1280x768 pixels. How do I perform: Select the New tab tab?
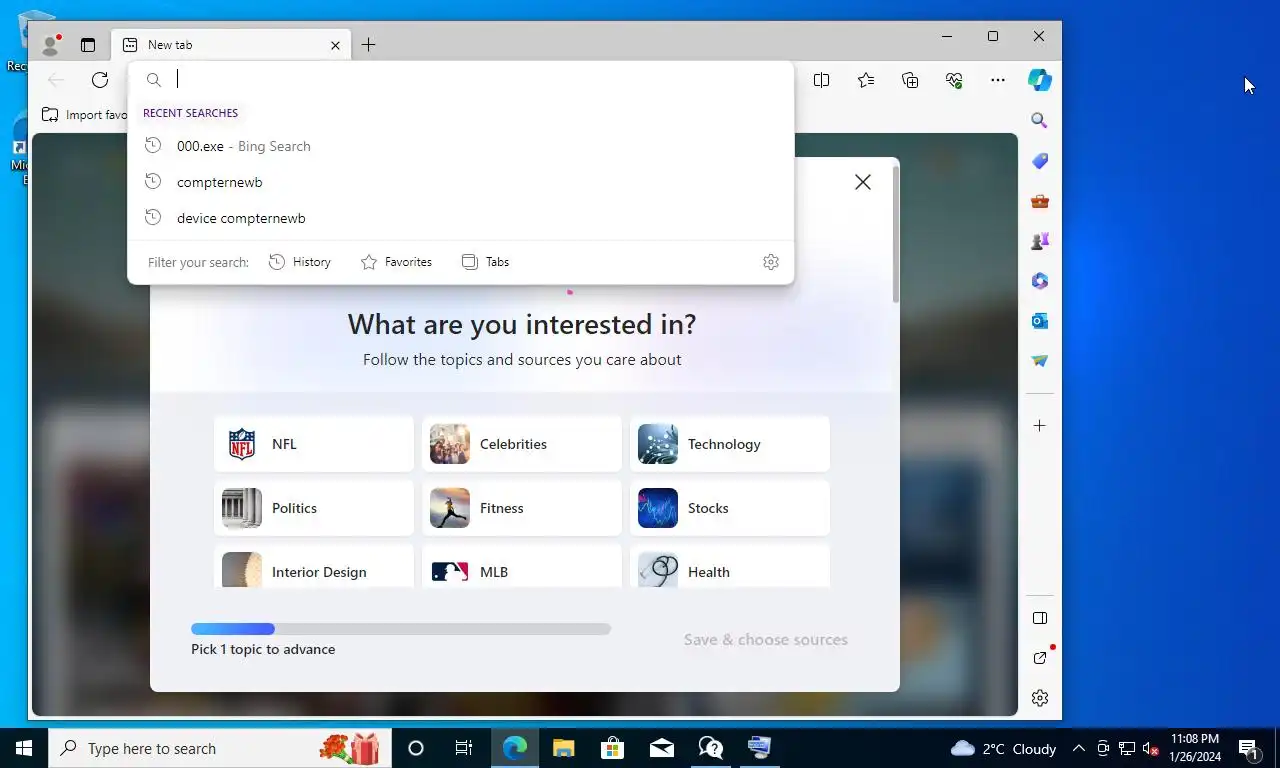[228, 45]
